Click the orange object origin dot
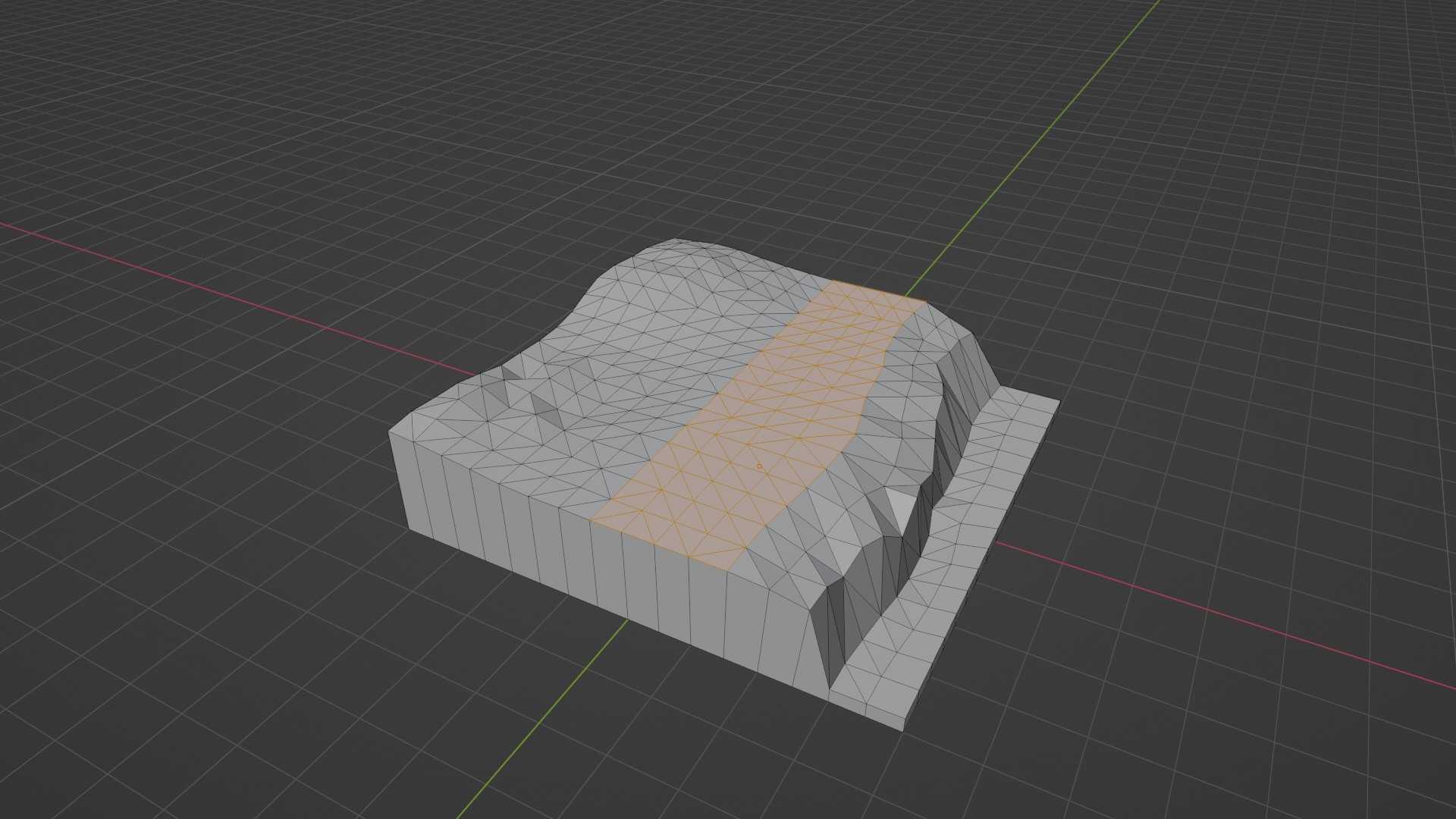 759,466
